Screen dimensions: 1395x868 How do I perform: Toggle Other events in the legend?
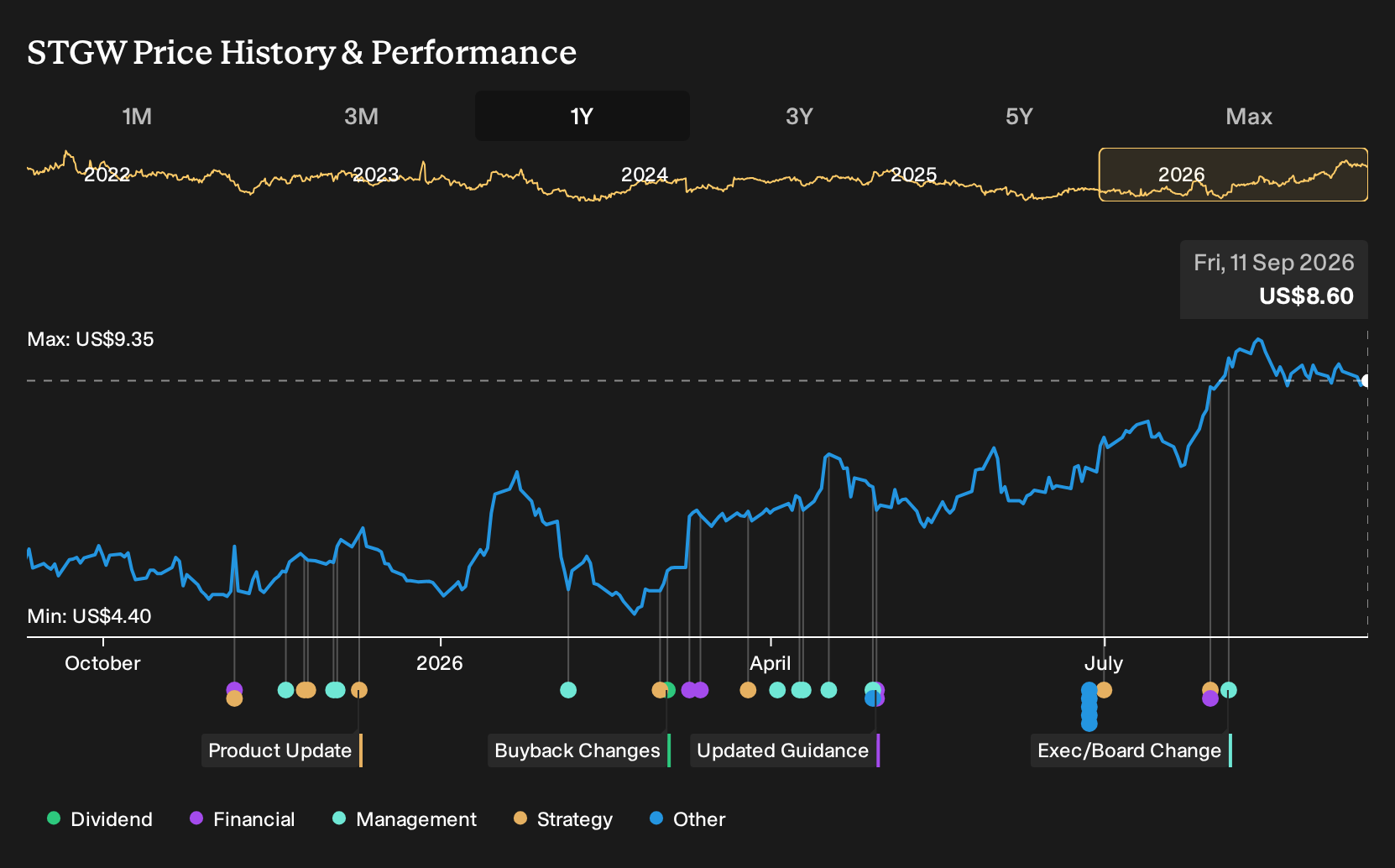[687, 819]
